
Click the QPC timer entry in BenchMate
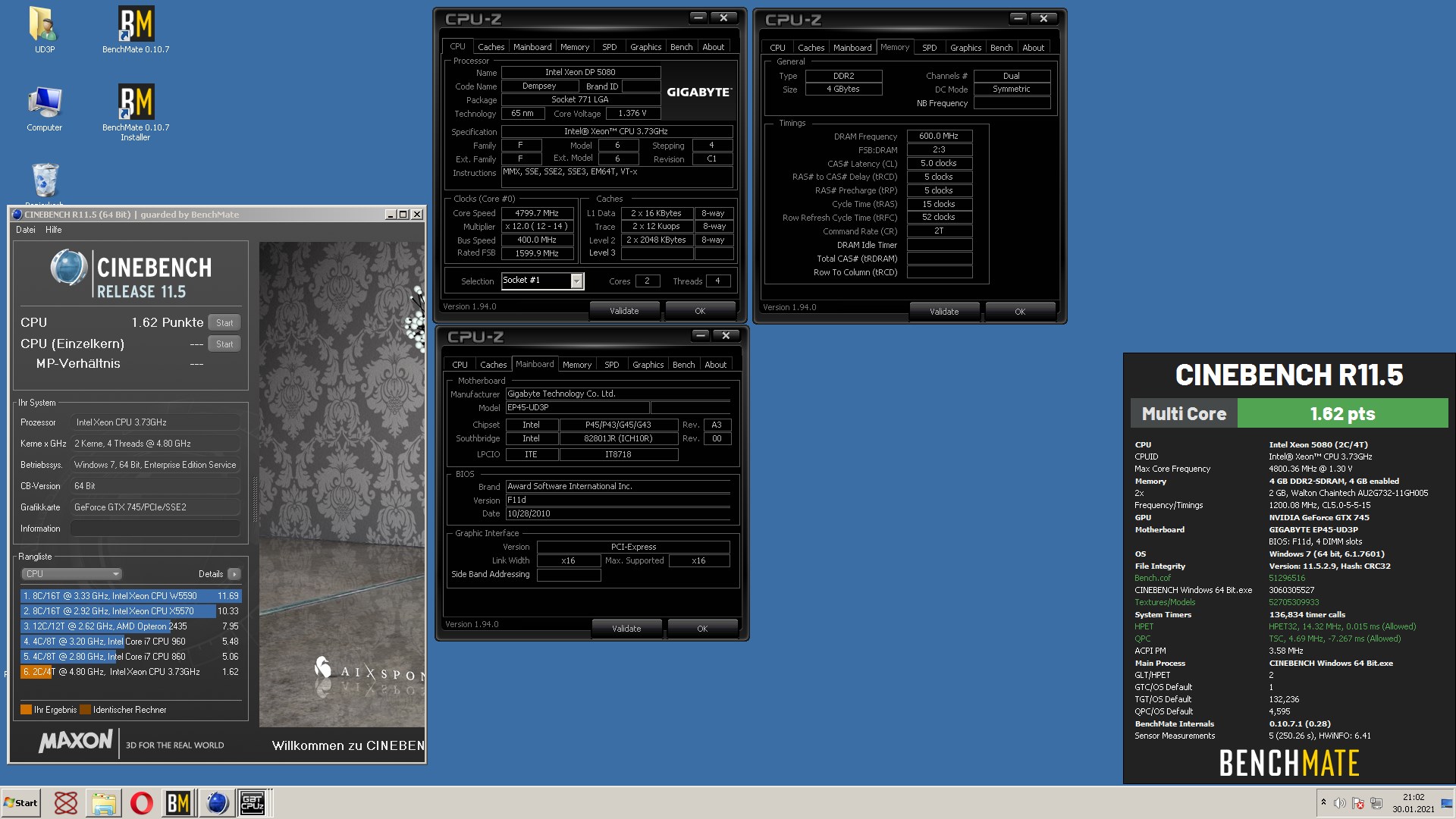(1142, 639)
